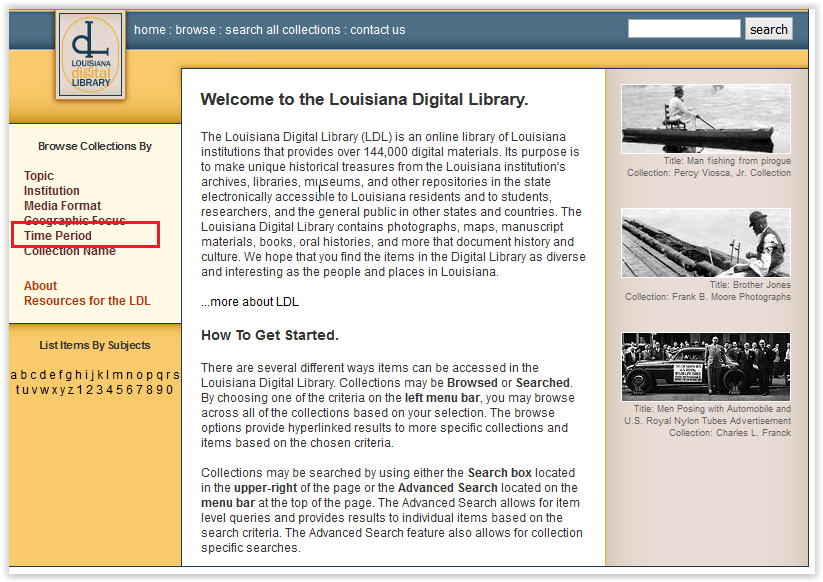Click the Frank B. Moore Photographs caption

click(x=708, y=297)
